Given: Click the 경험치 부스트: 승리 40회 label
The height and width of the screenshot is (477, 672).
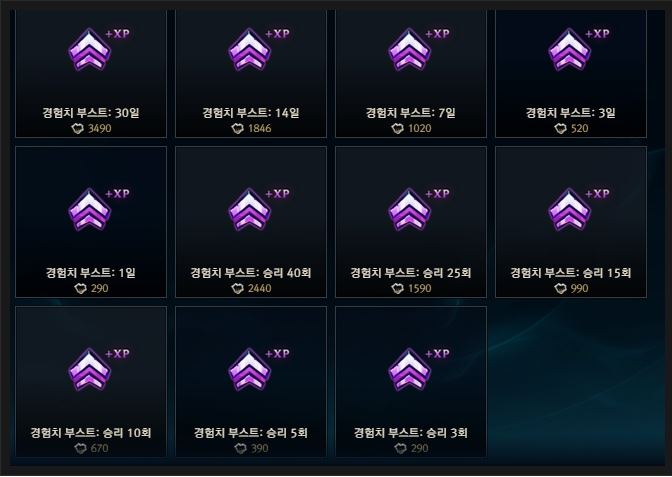Looking at the screenshot, I should click(251, 273).
